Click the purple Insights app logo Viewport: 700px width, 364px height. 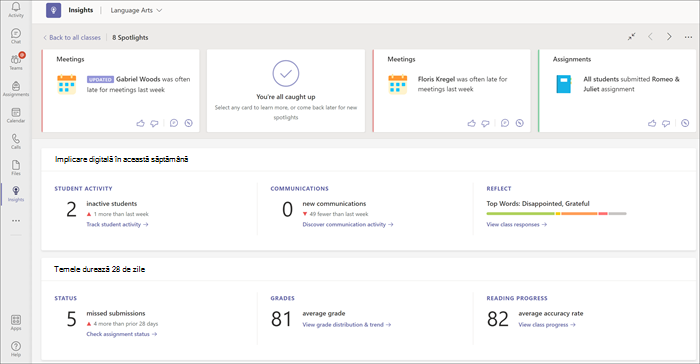pyautogui.click(x=54, y=10)
